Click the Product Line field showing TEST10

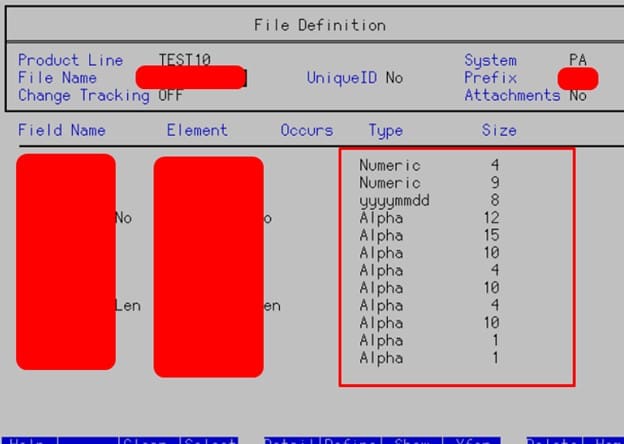[185, 61]
